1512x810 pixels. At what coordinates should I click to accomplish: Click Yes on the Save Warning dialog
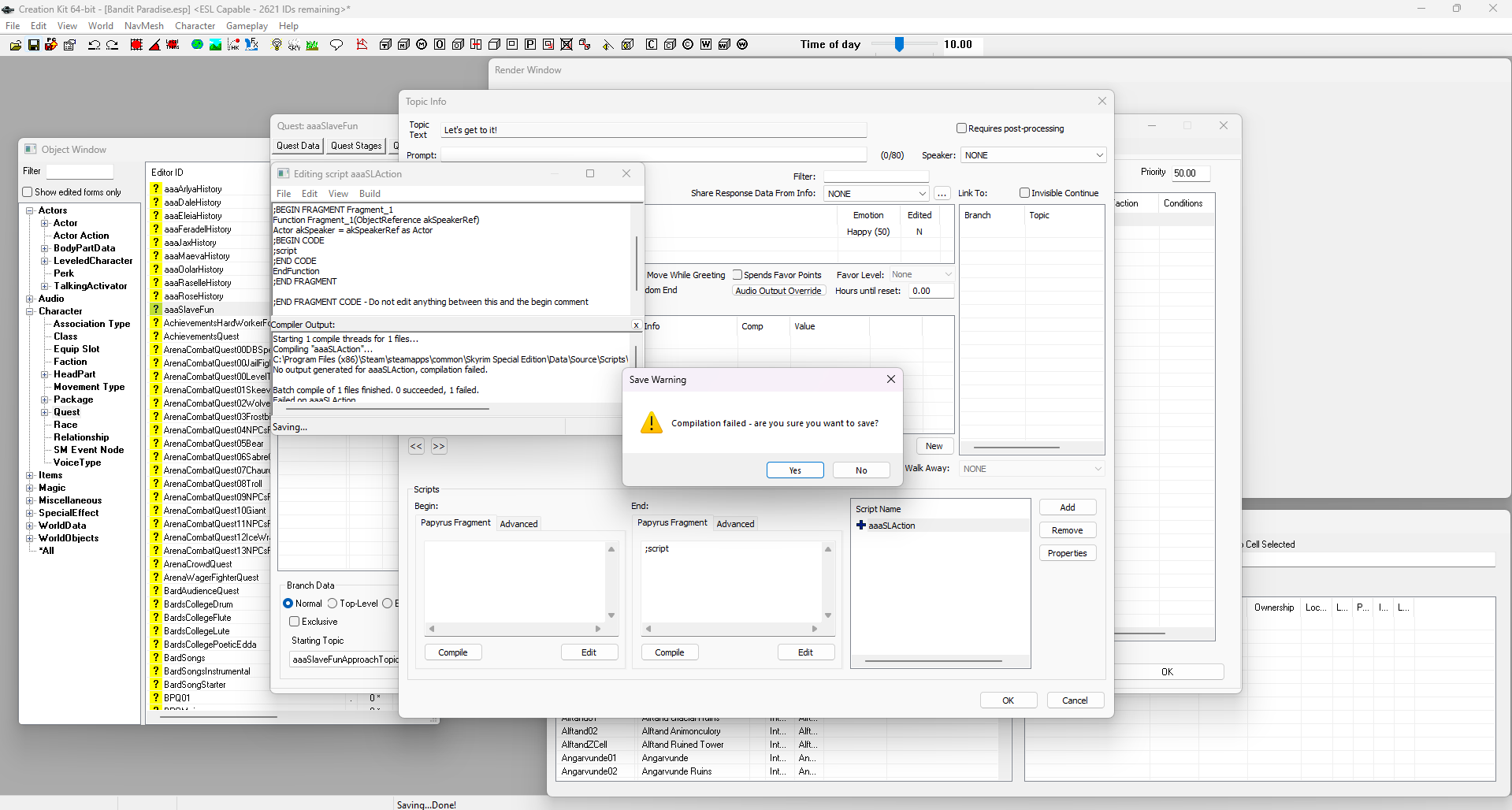795,470
